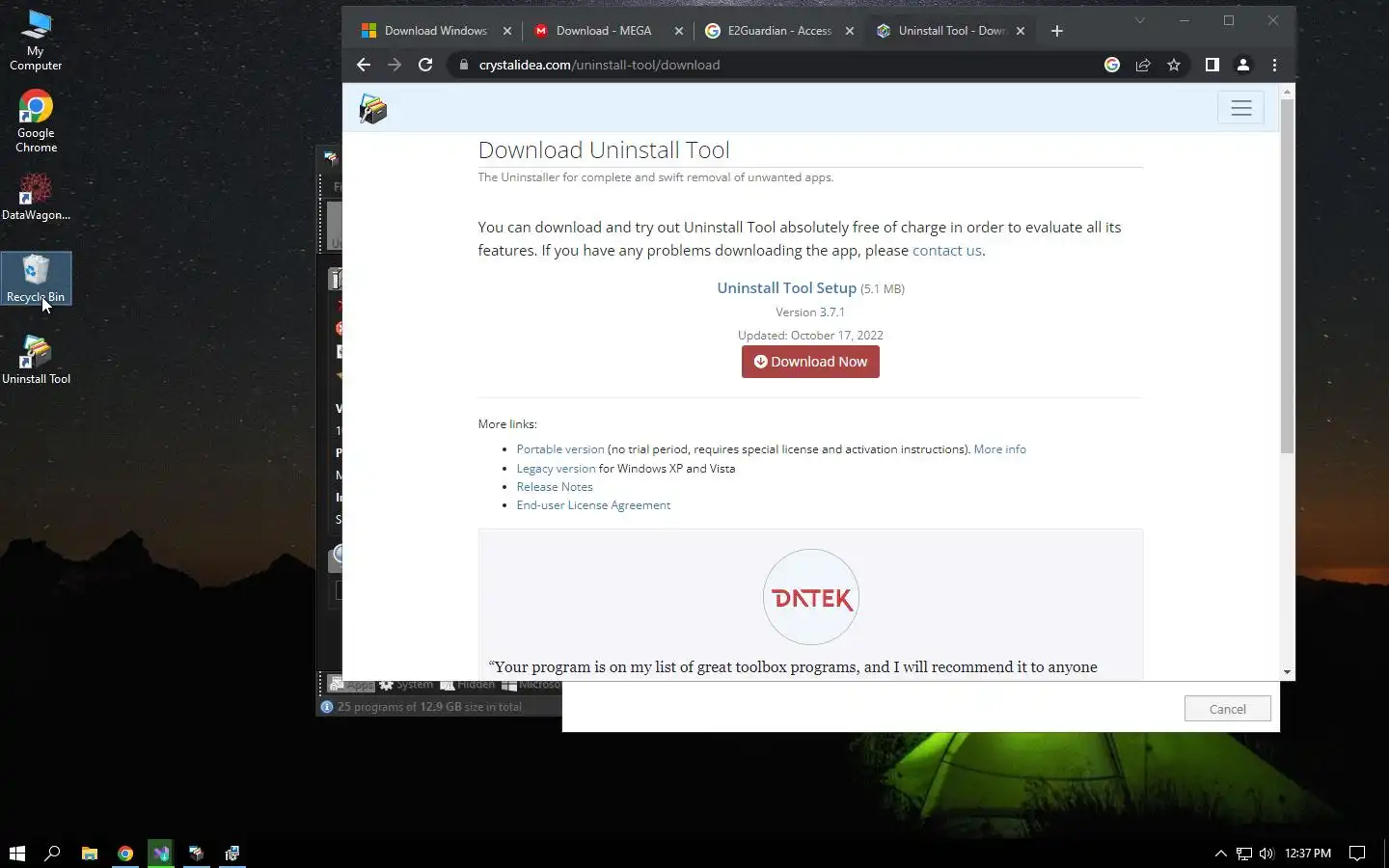Show hidden system tray icons
This screenshot has width=1389, height=868.
(x=1221, y=854)
